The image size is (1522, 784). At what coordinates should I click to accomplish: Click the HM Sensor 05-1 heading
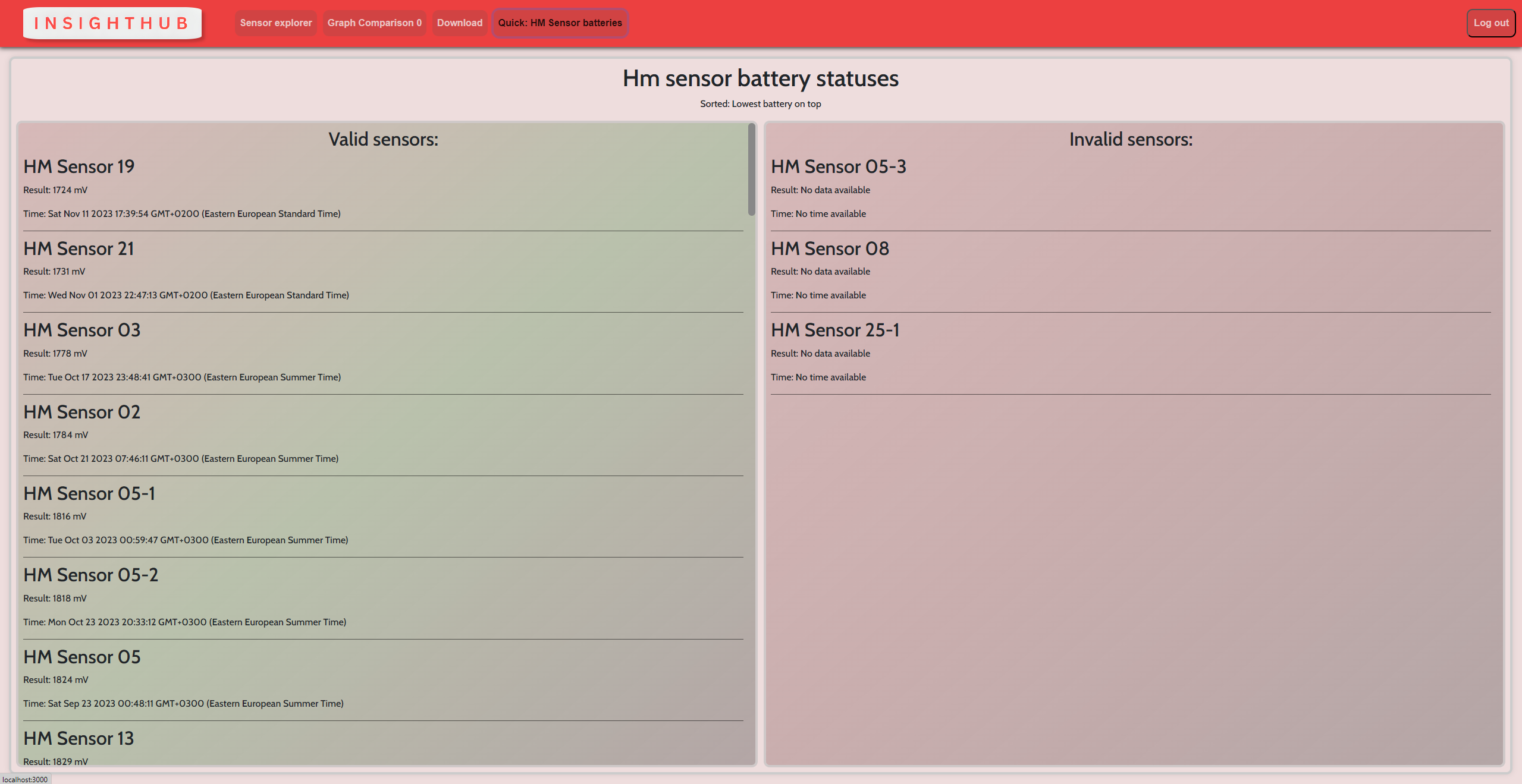(x=89, y=493)
